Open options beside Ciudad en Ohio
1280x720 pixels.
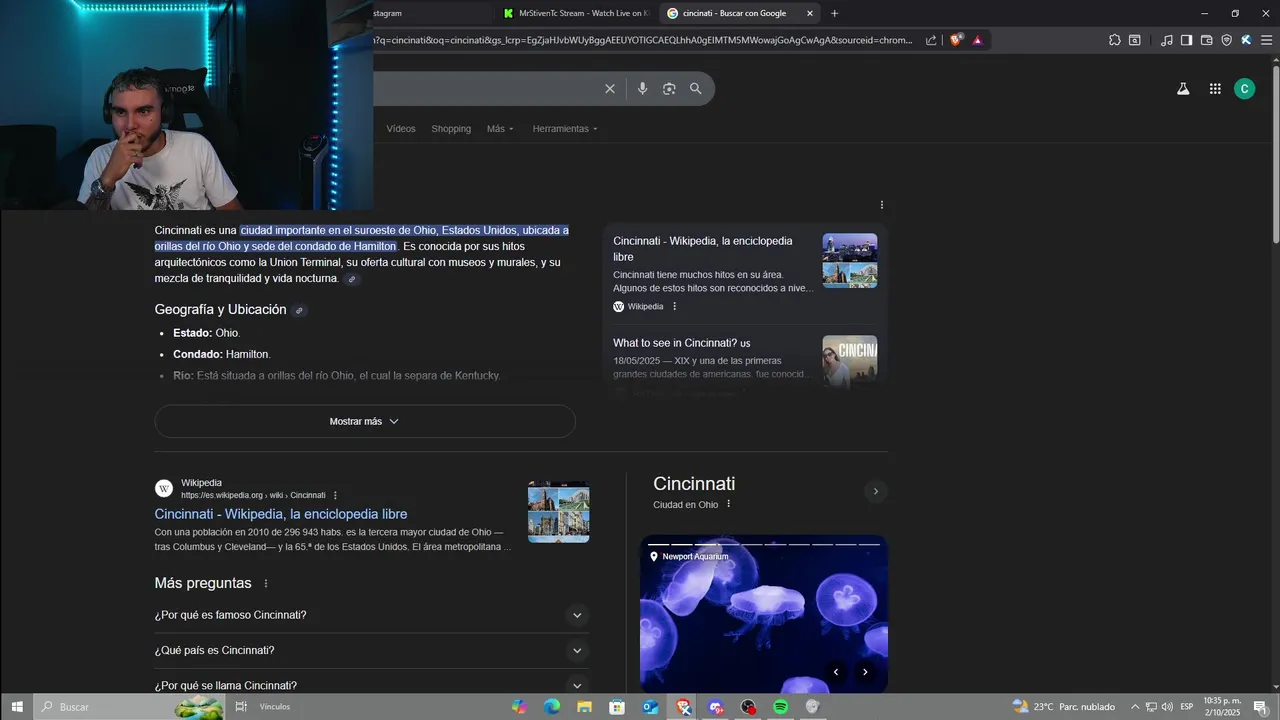(728, 504)
